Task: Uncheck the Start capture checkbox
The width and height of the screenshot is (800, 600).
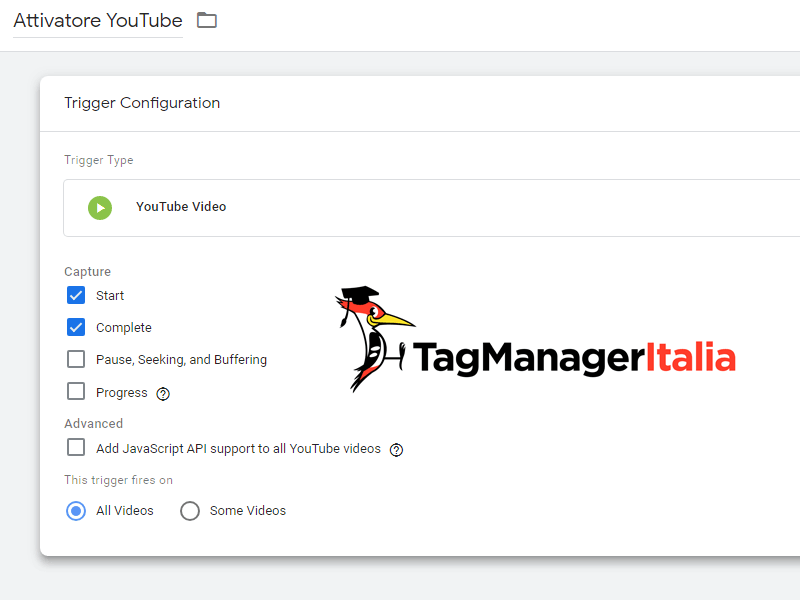Action: pos(76,295)
